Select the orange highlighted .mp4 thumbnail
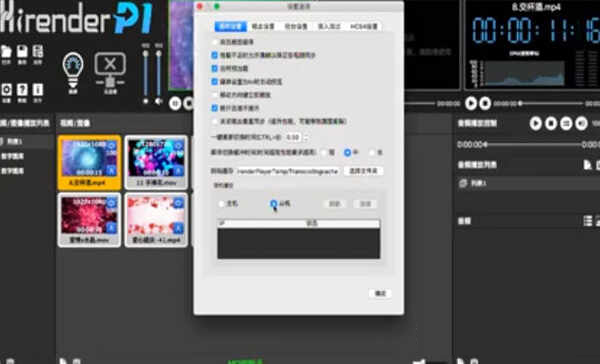600x364 pixels. [x=89, y=163]
